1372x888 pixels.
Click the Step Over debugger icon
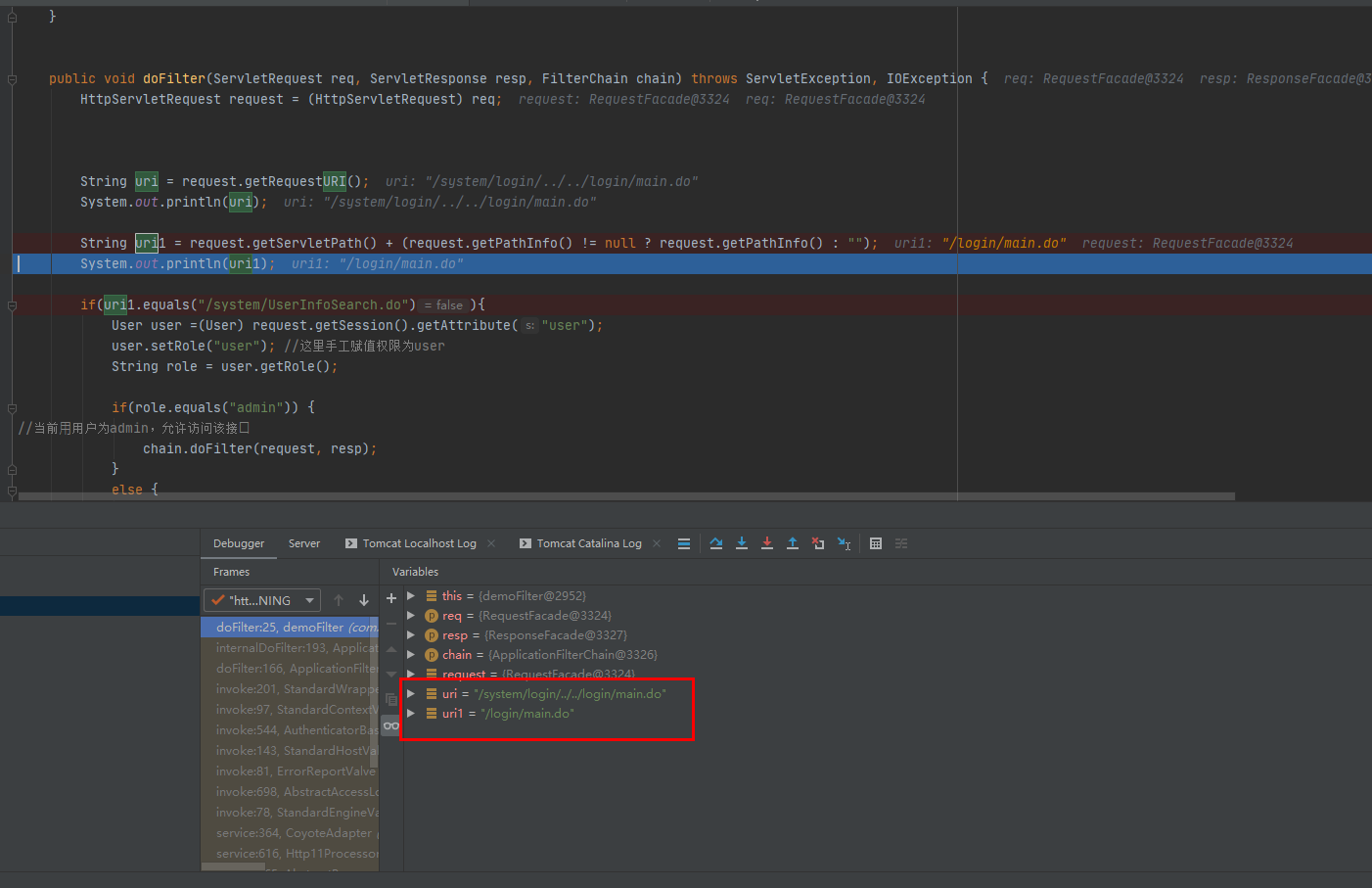[716, 543]
